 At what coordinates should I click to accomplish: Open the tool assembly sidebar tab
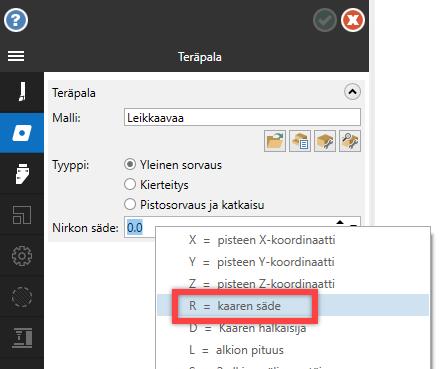pos(22,174)
